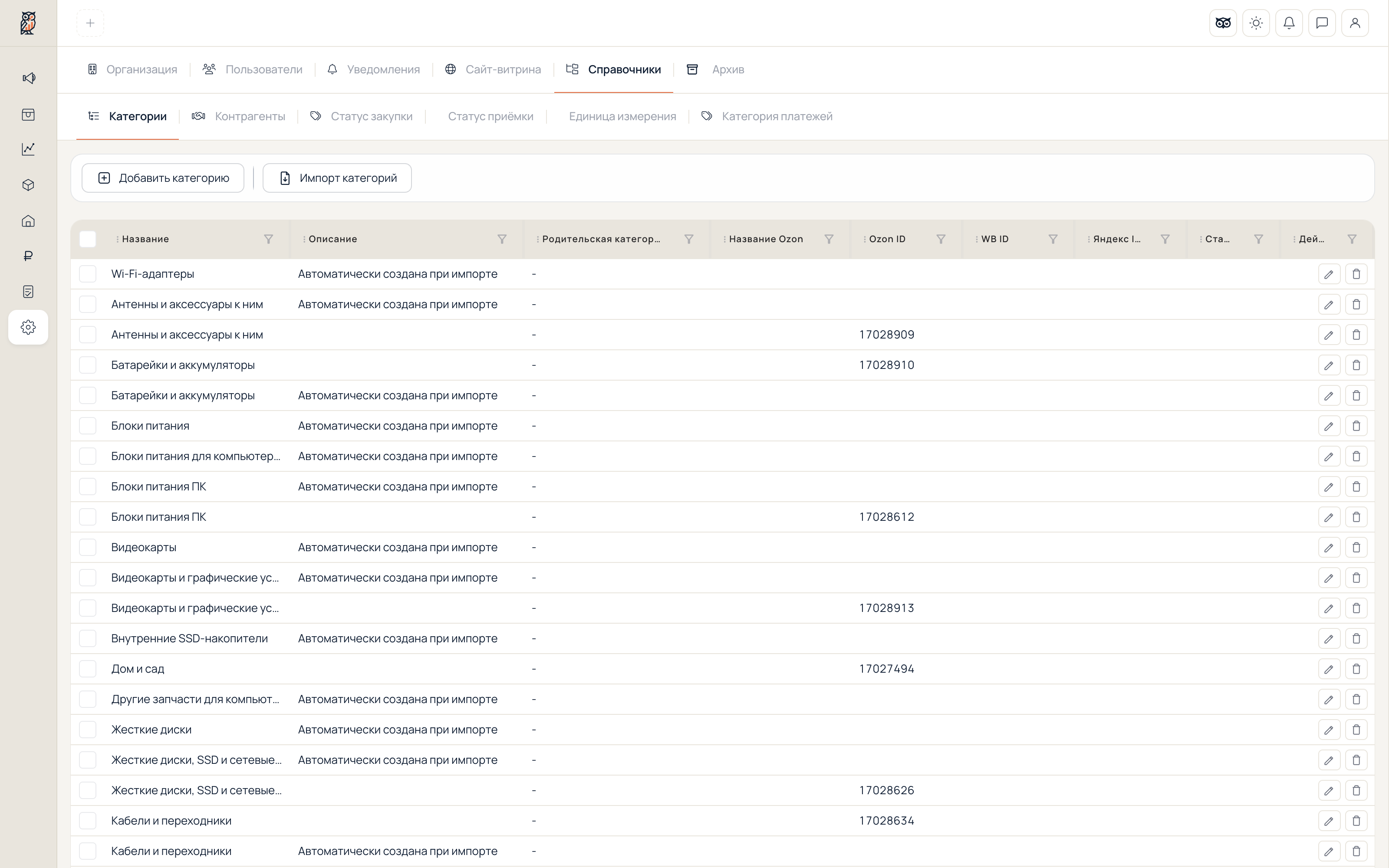Open the Единица измерения subtab
This screenshot has height=868, width=1389.
click(x=622, y=117)
